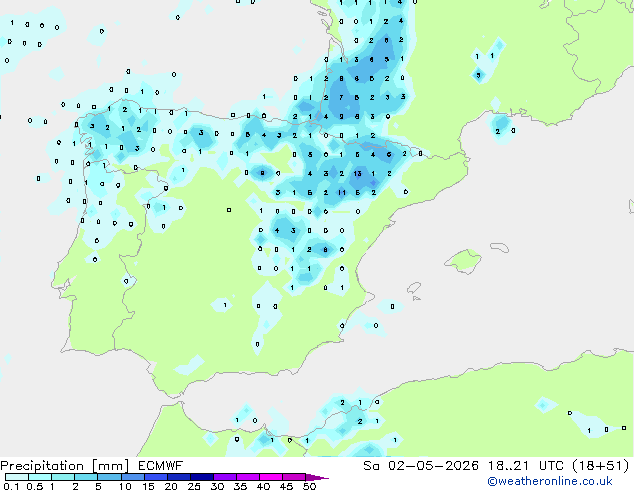634x490 pixels.
Task: Click the '13' precipitation value on map
Action: (x=357, y=173)
